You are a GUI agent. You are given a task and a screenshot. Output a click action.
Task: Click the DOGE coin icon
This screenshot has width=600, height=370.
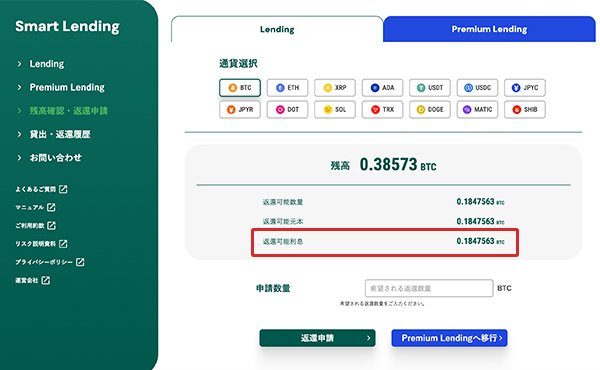click(421, 109)
